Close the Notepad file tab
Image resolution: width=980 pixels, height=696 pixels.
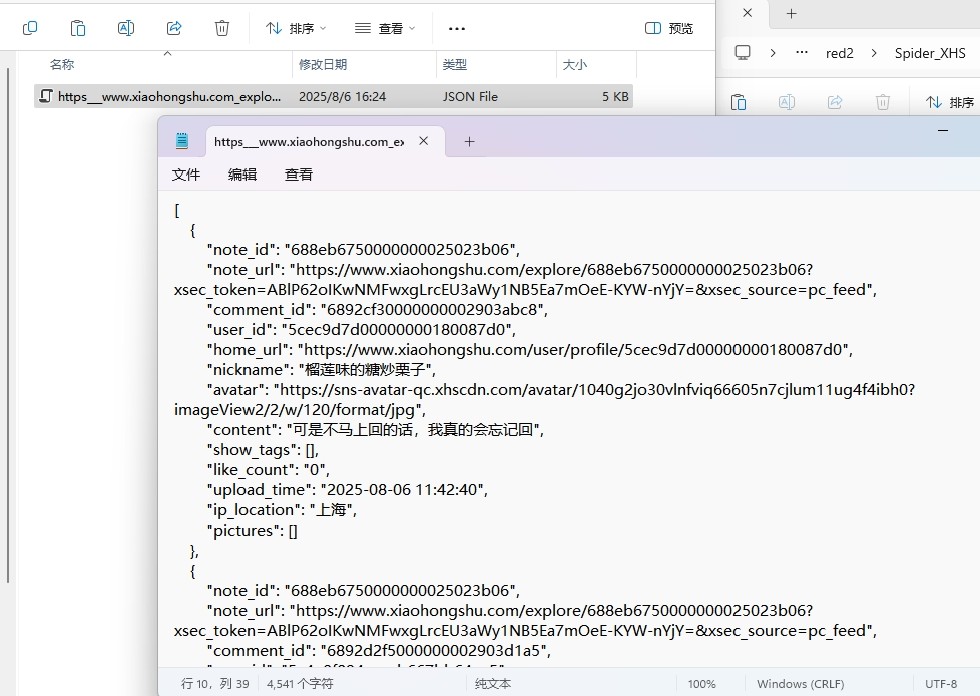pyautogui.click(x=424, y=141)
